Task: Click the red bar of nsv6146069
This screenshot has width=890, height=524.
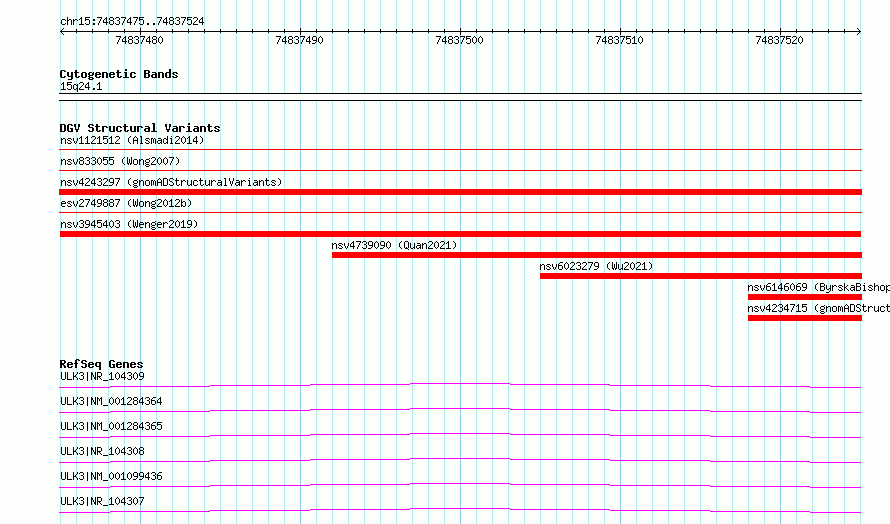Action: click(x=805, y=297)
